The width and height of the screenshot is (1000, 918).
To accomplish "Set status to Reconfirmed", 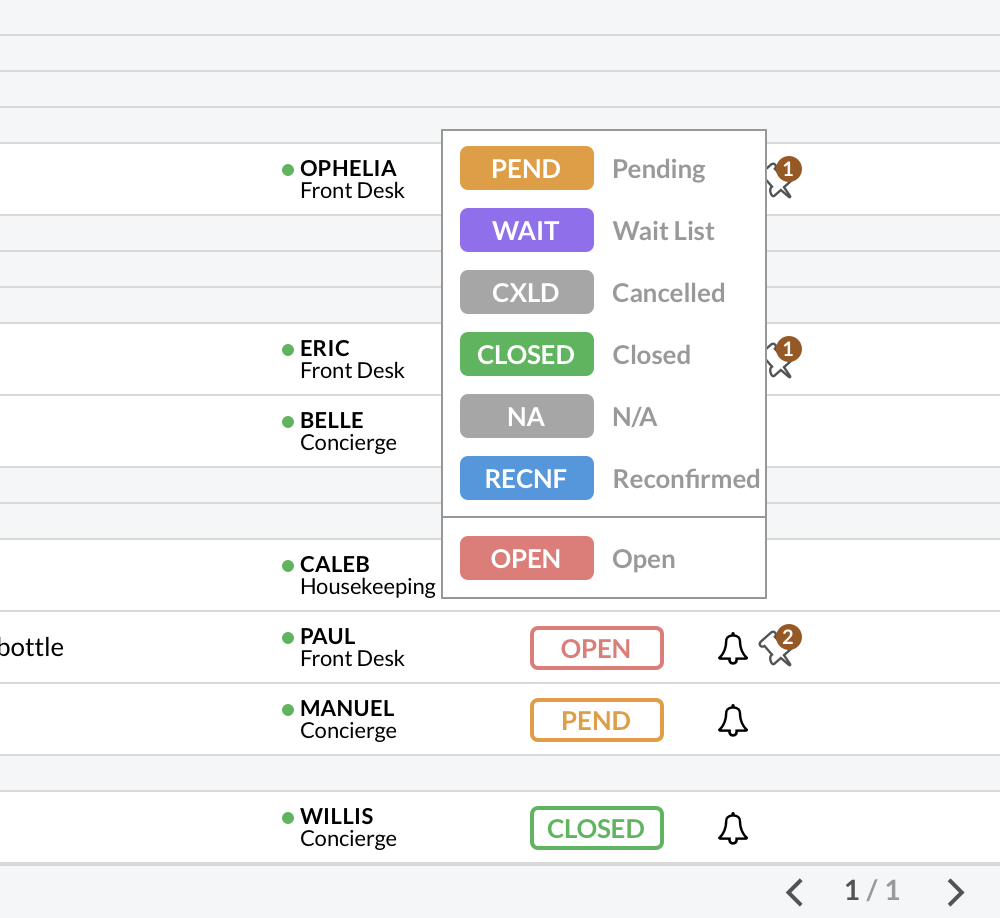I will point(527,478).
